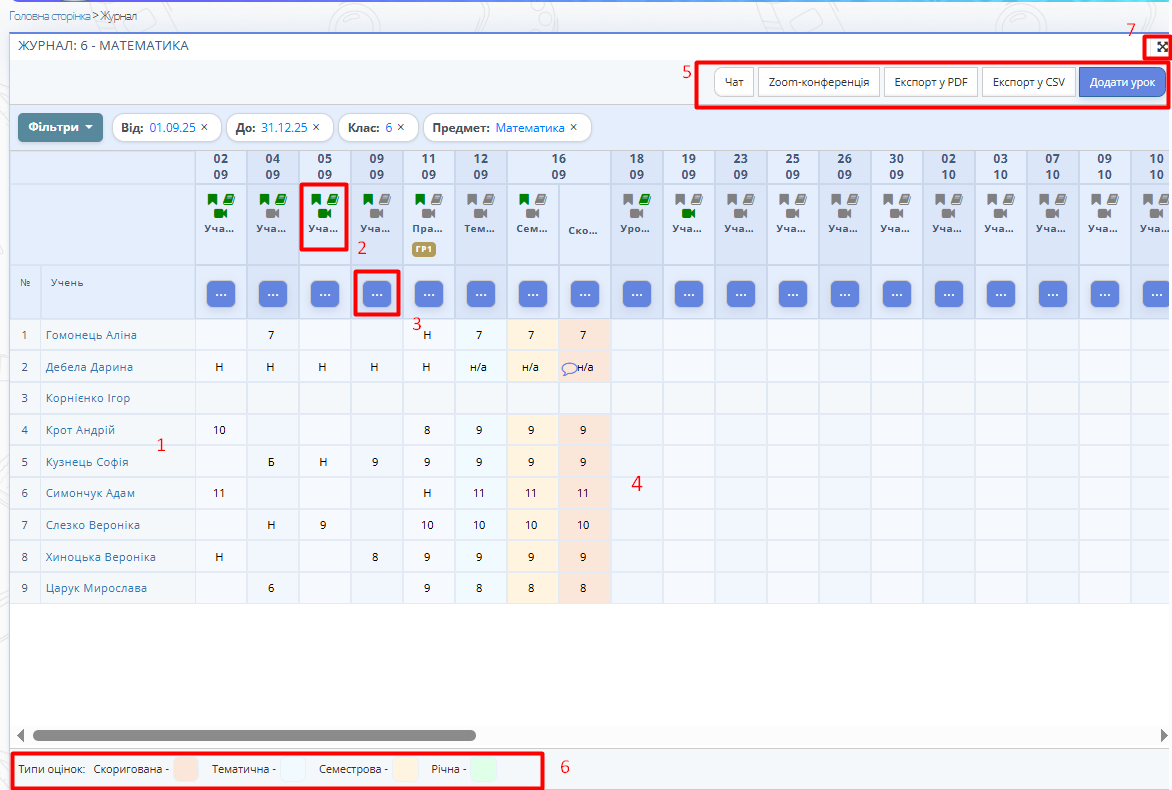Viewport: 1172px width, 790px height.
Task: Go to Головна сторінка breadcrumb
Action: coord(46,16)
